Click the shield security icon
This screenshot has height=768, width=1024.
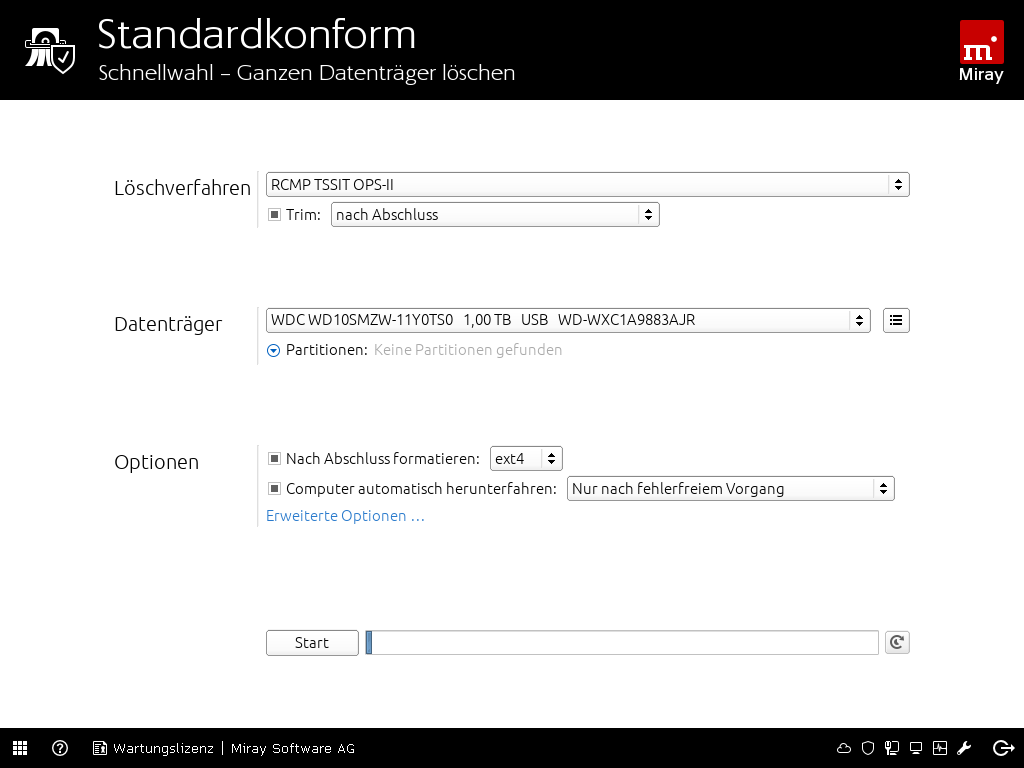pyautogui.click(x=868, y=748)
